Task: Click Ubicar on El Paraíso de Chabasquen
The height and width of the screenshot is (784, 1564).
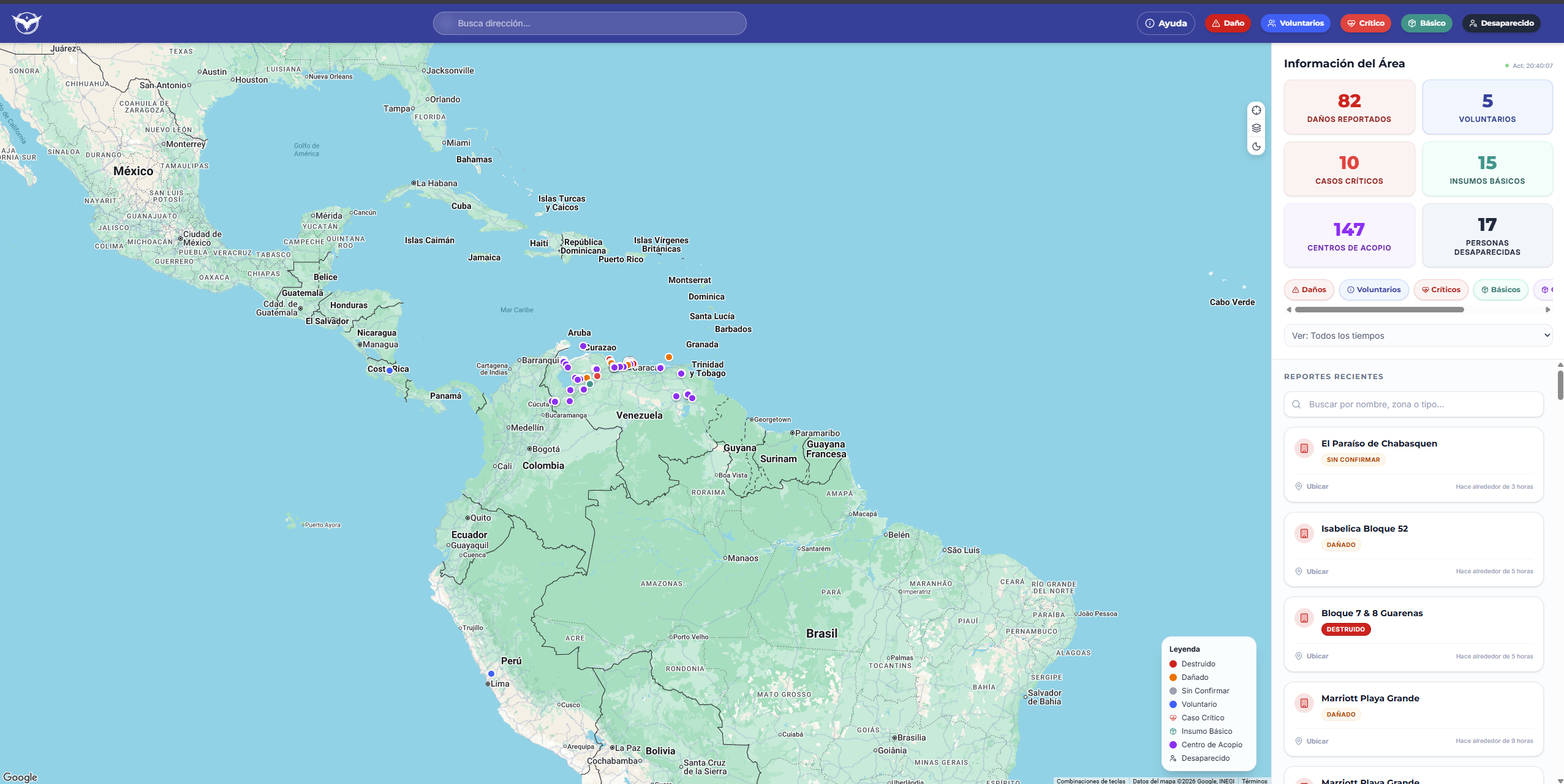Action: pos(1312,486)
